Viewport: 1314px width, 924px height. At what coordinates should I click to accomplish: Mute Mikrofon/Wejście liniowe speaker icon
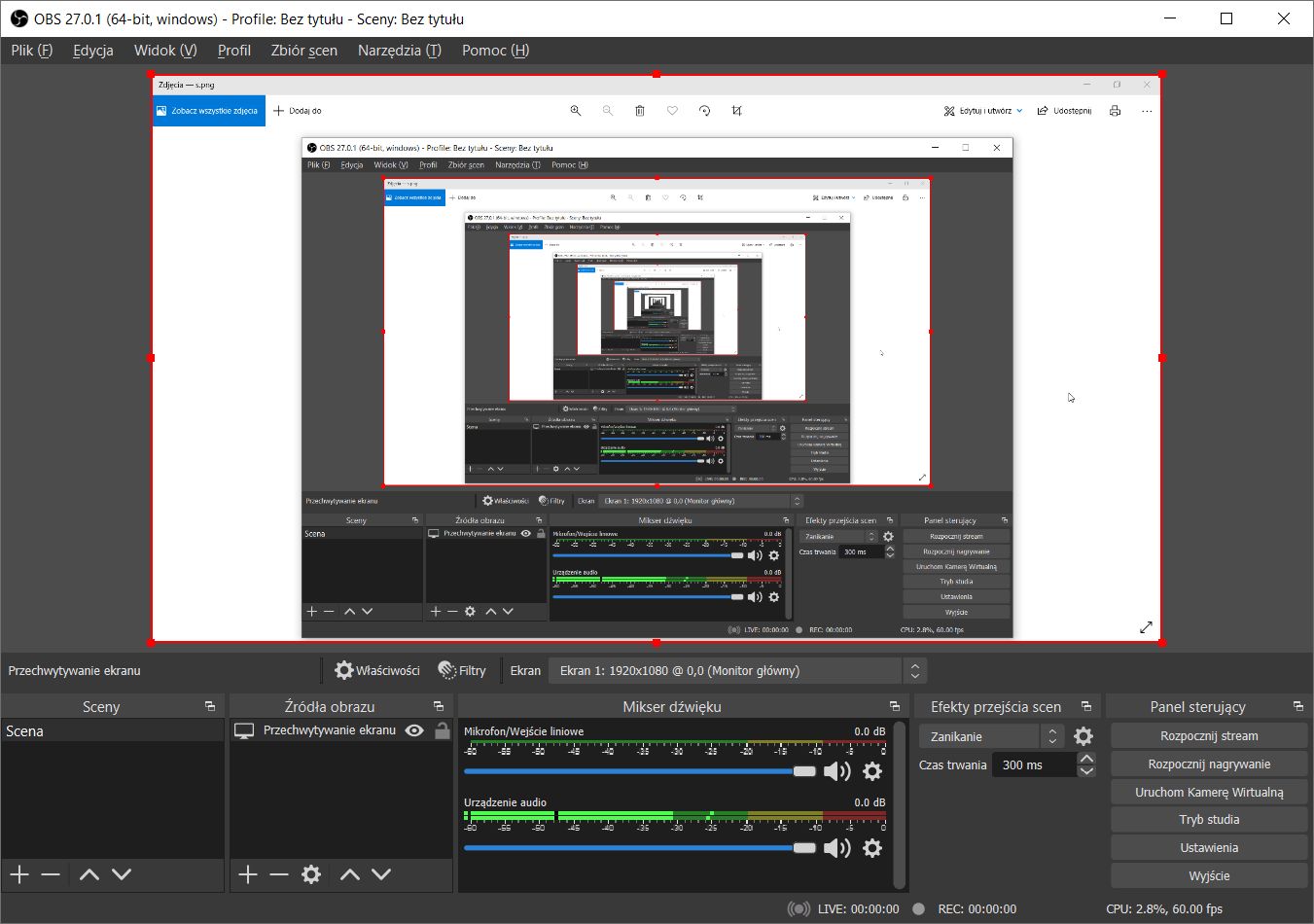pyautogui.click(x=836, y=771)
